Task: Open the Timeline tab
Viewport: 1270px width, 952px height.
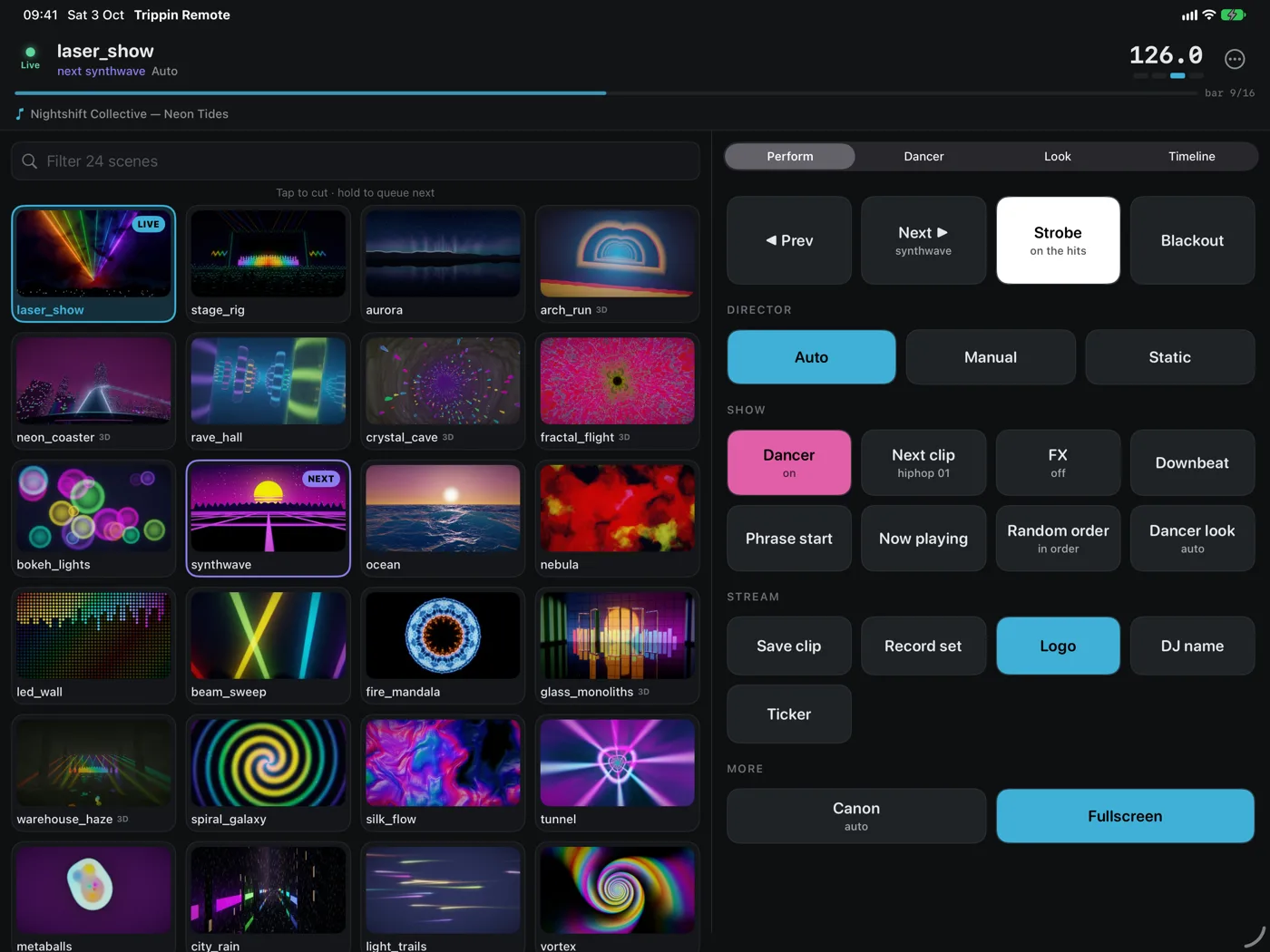Action: click(1192, 156)
